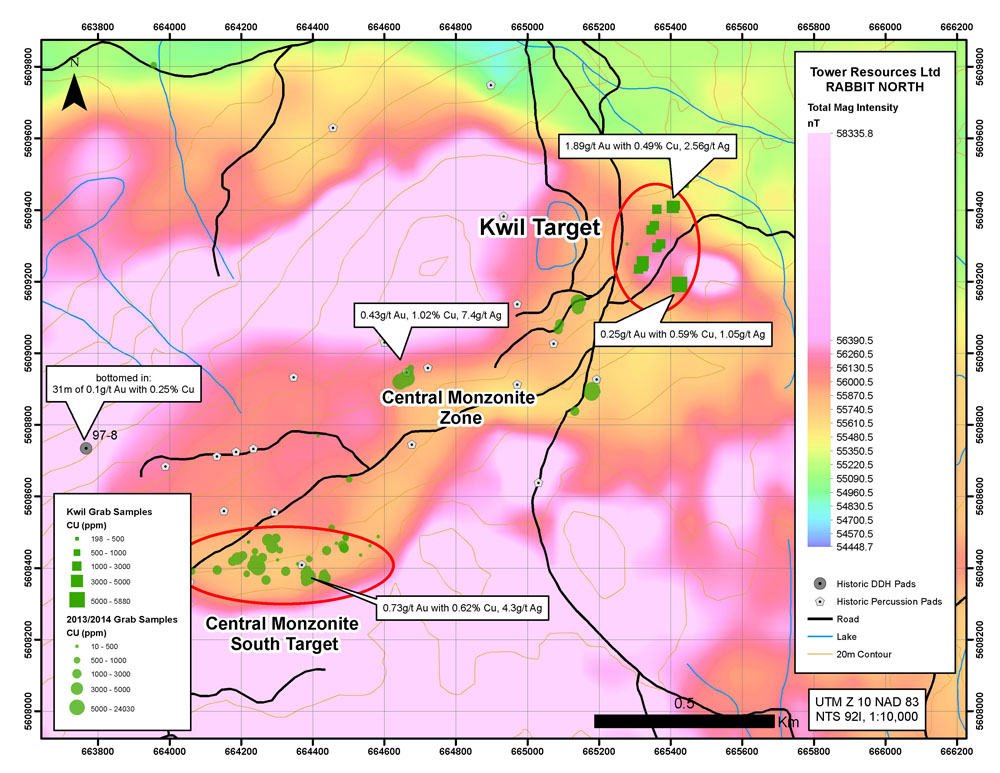Click the Central Monzonite Zone label
Image resolution: width=1000 pixels, height=773 pixels.
459,407
